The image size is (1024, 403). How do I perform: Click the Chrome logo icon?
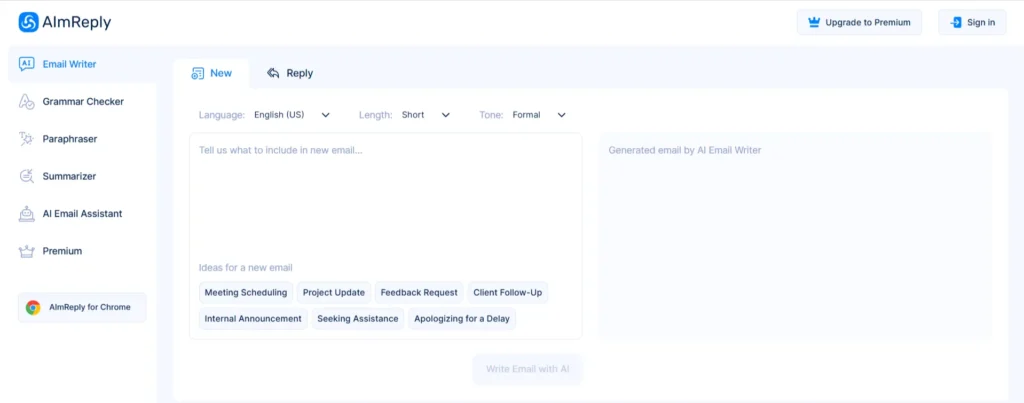point(33,308)
